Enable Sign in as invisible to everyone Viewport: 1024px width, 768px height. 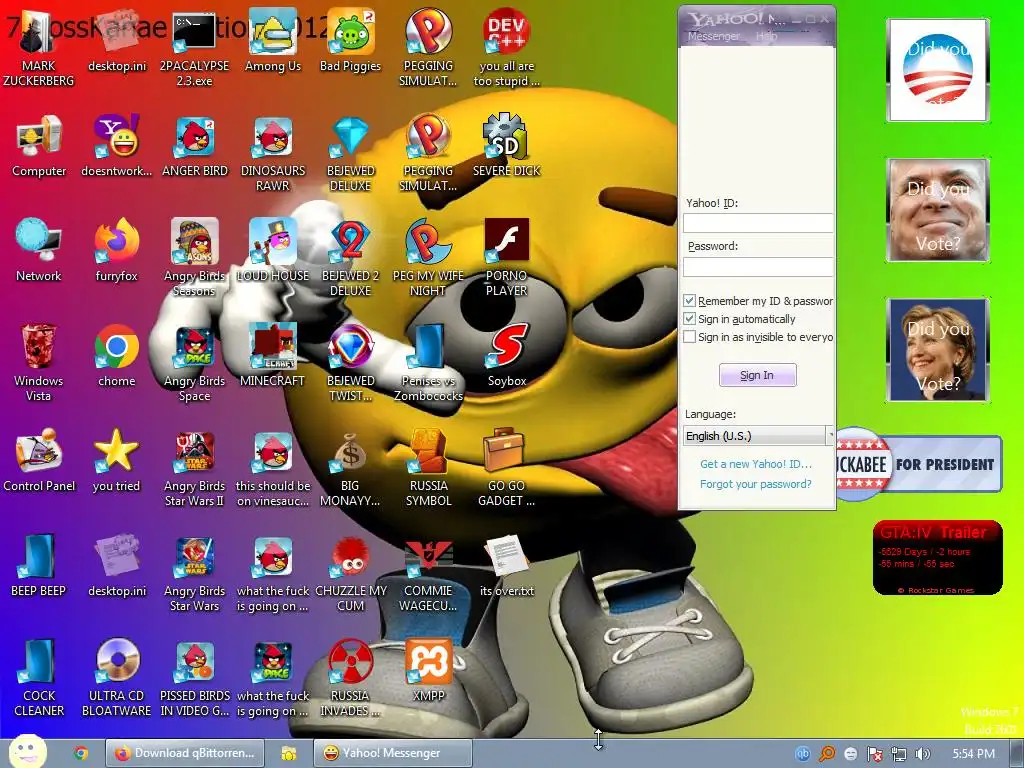coord(689,337)
